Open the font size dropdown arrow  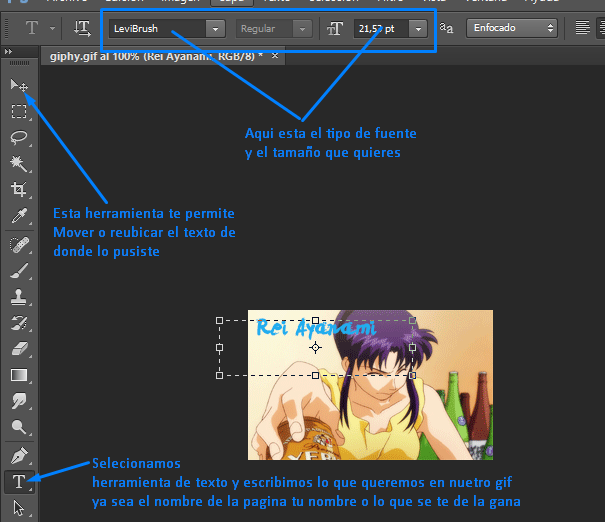[x=418, y=29]
